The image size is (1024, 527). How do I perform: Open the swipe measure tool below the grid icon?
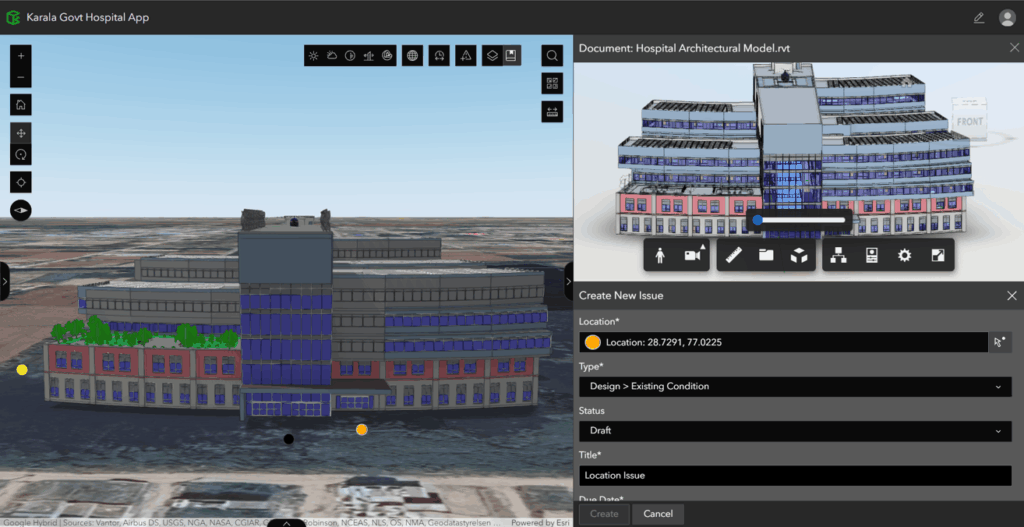(552, 111)
